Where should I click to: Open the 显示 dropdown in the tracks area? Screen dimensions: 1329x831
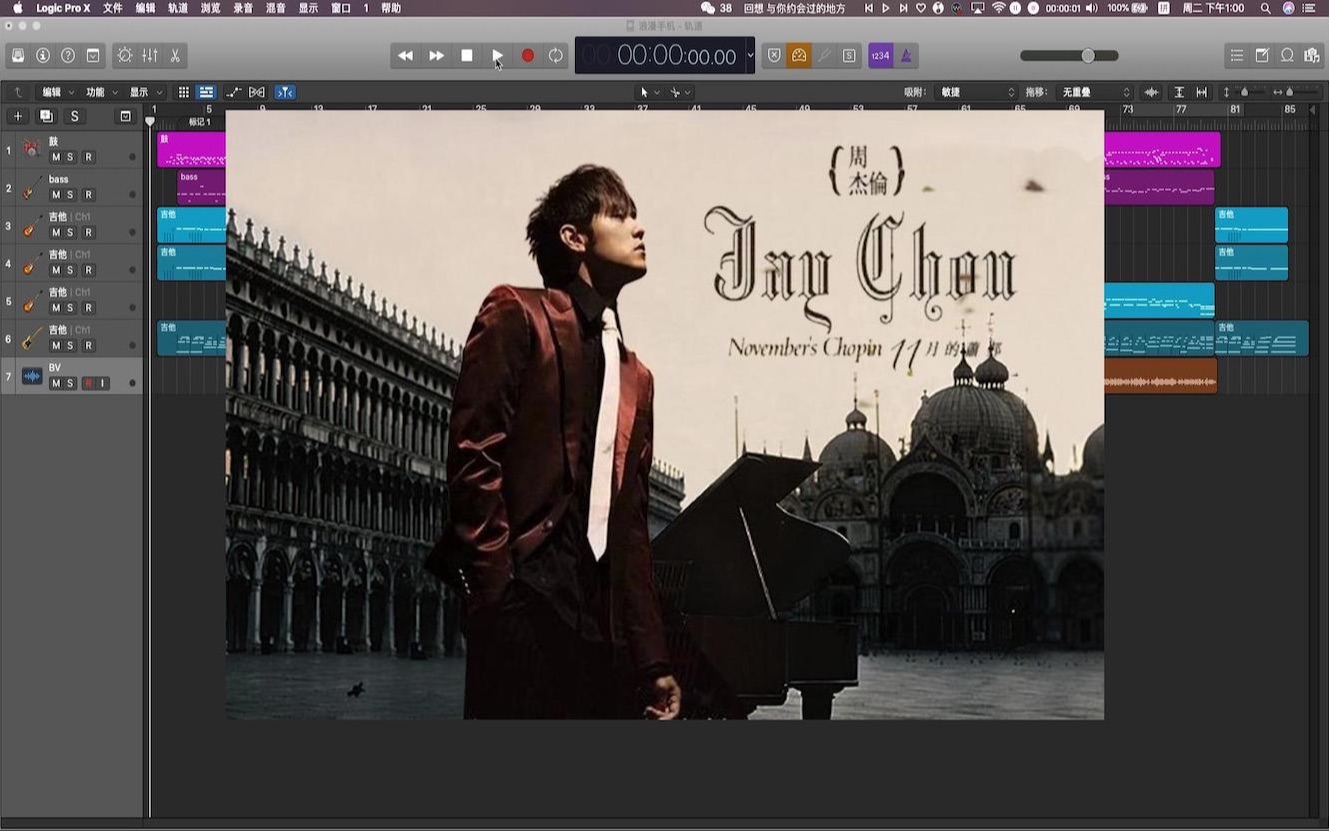coord(145,92)
